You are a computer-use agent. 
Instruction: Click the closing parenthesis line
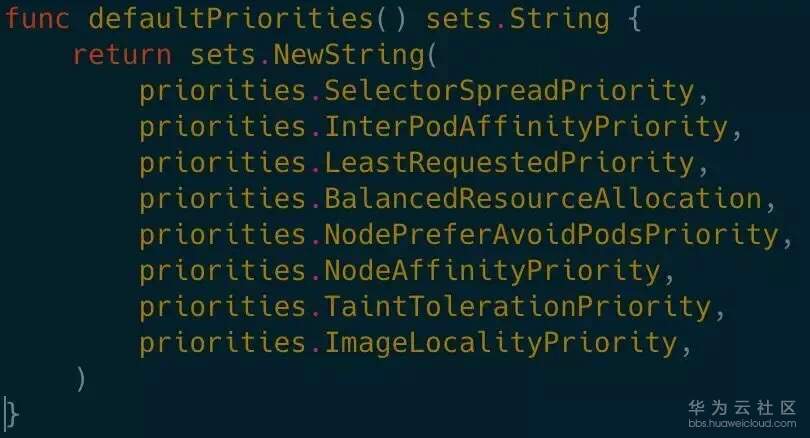click(80, 379)
